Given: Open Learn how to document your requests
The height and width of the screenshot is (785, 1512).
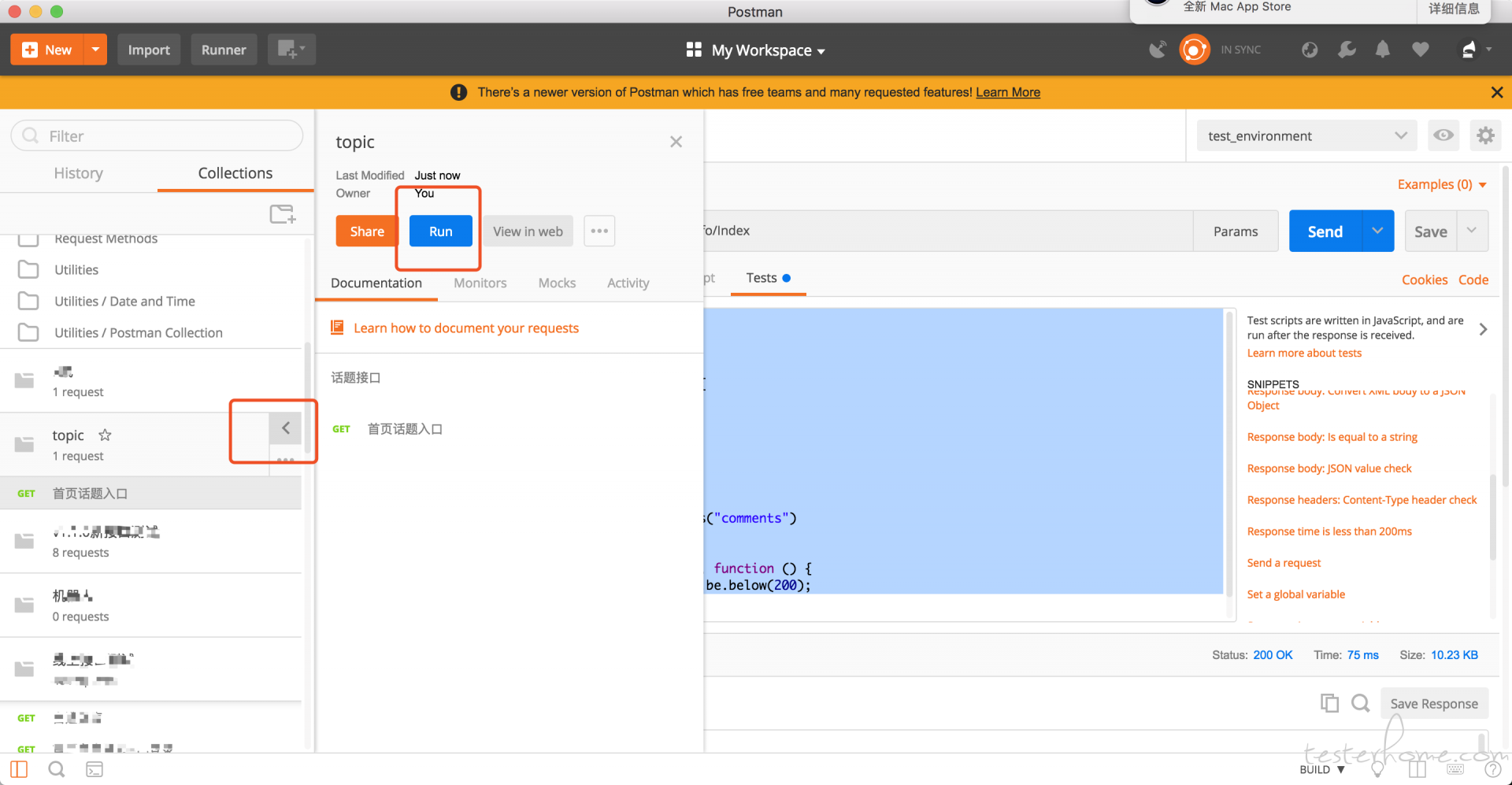Looking at the screenshot, I should 465,328.
